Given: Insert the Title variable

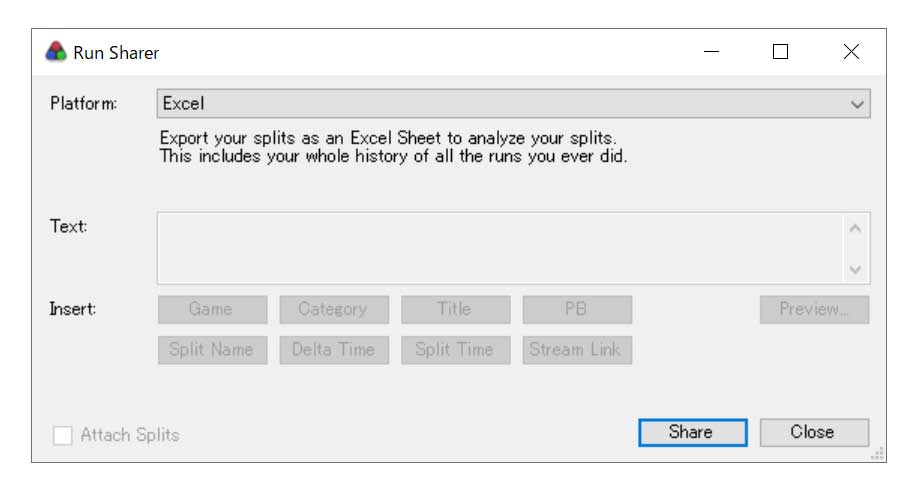Looking at the screenshot, I should (455, 310).
